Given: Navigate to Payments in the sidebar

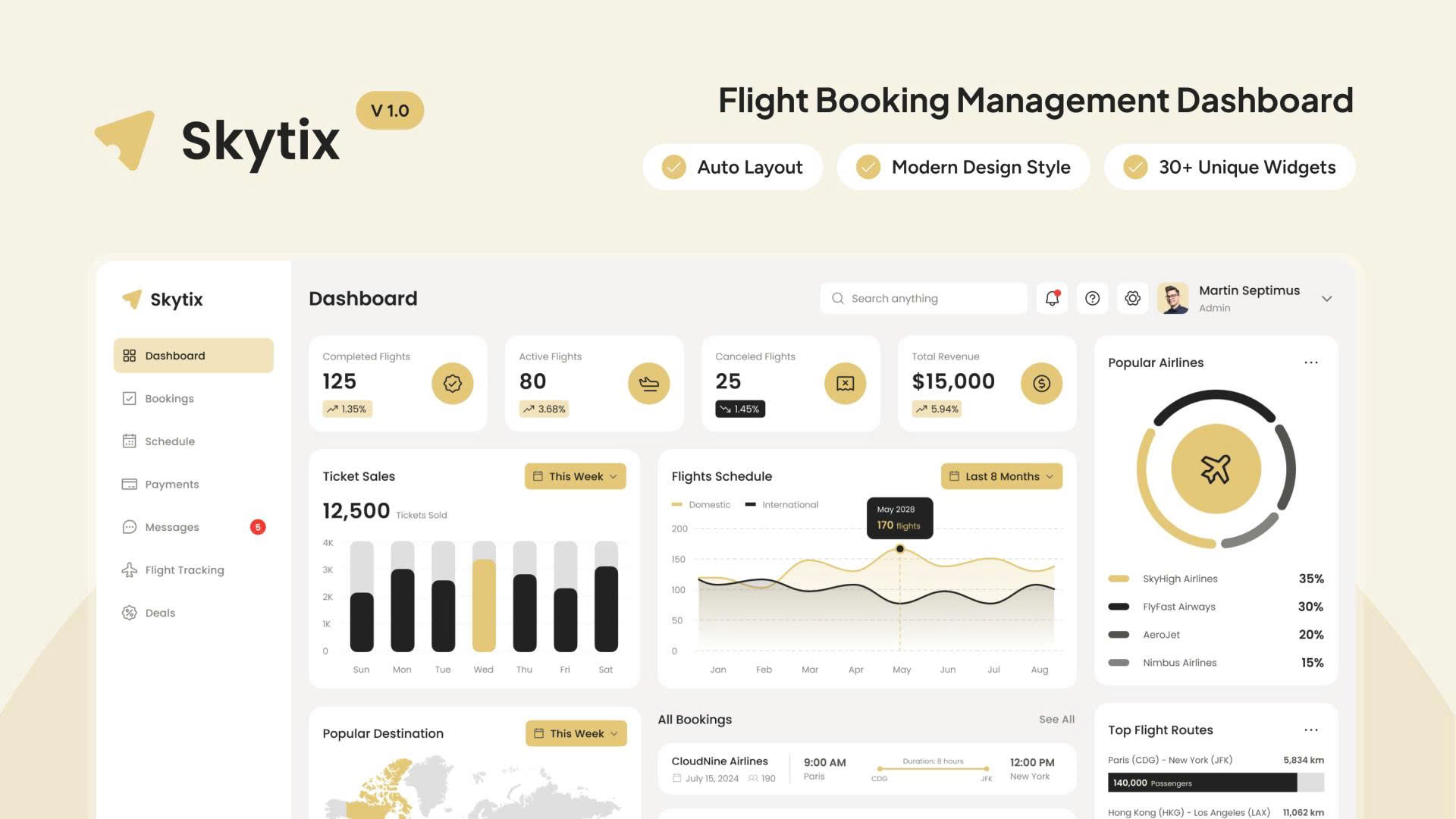Looking at the screenshot, I should click(193, 484).
